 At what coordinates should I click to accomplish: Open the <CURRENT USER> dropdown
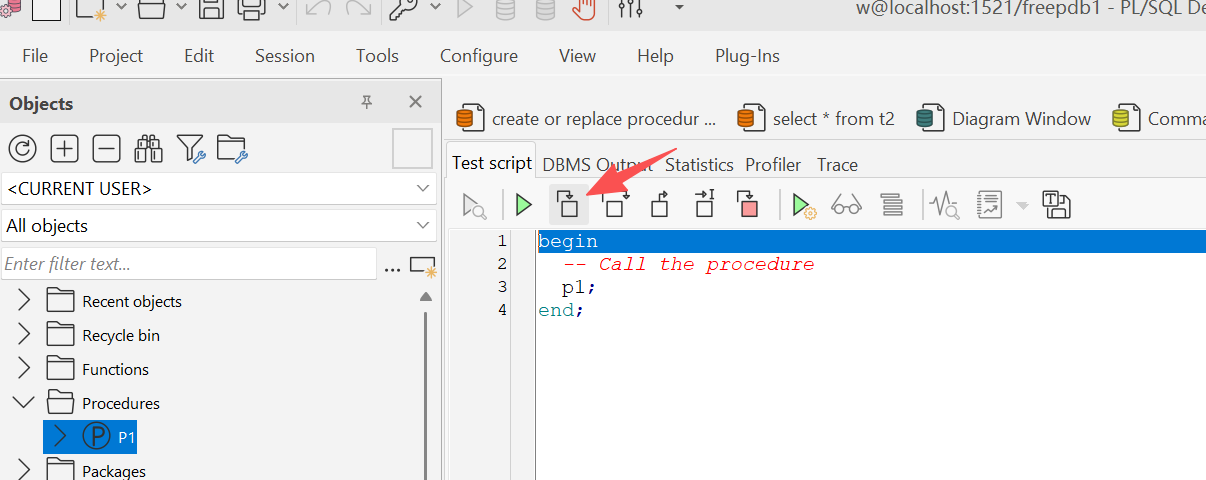coord(219,188)
